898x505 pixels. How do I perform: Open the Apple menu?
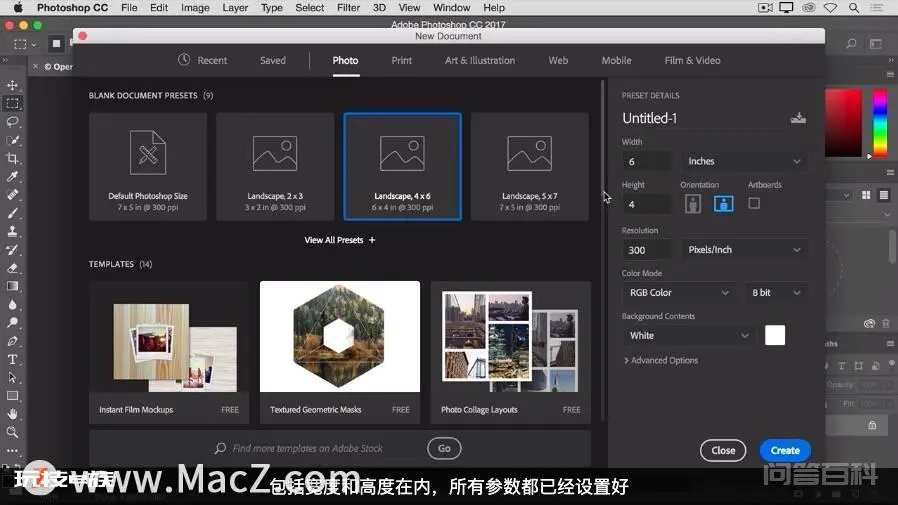tap(18, 7)
